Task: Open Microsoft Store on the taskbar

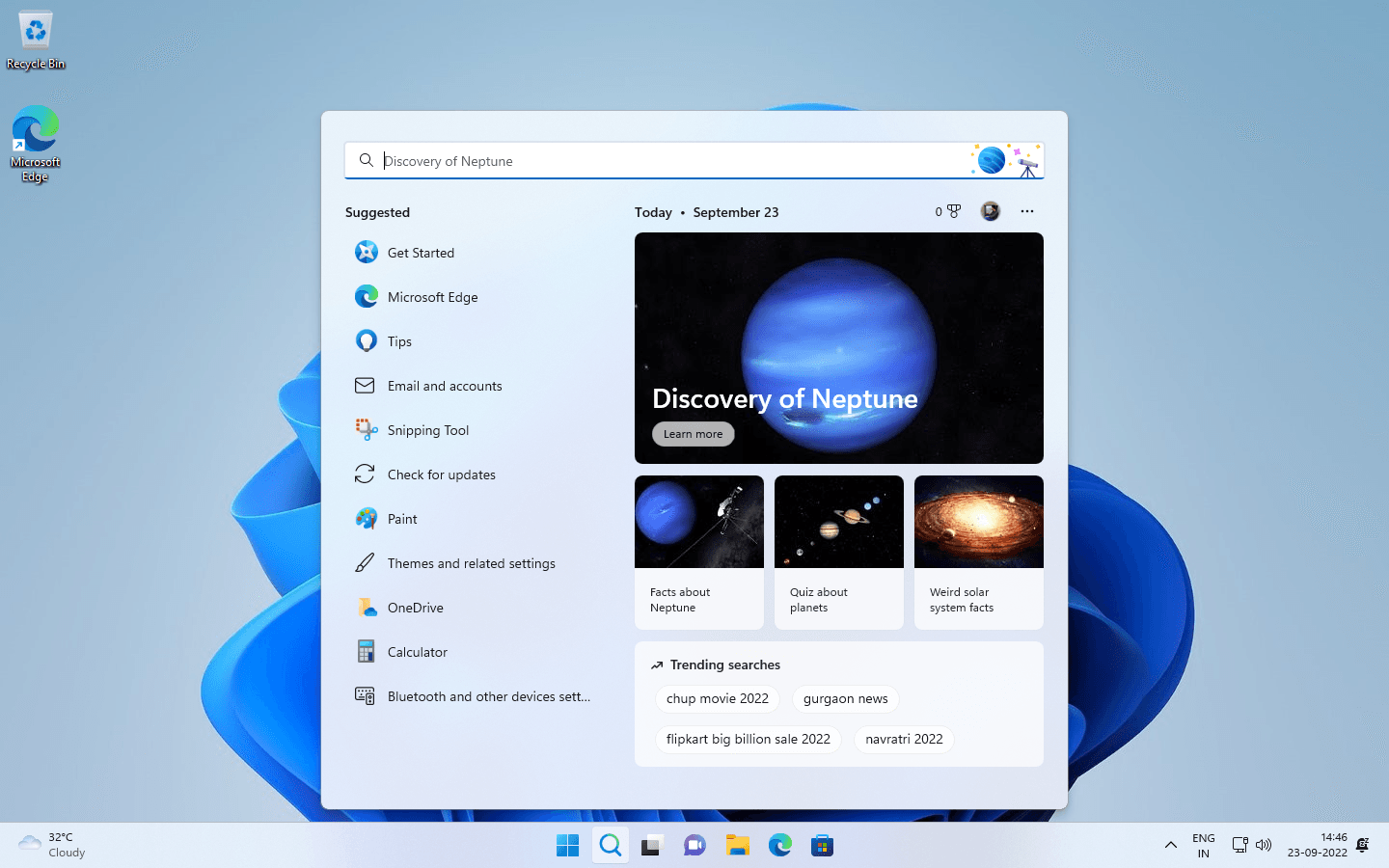Action: click(x=822, y=846)
